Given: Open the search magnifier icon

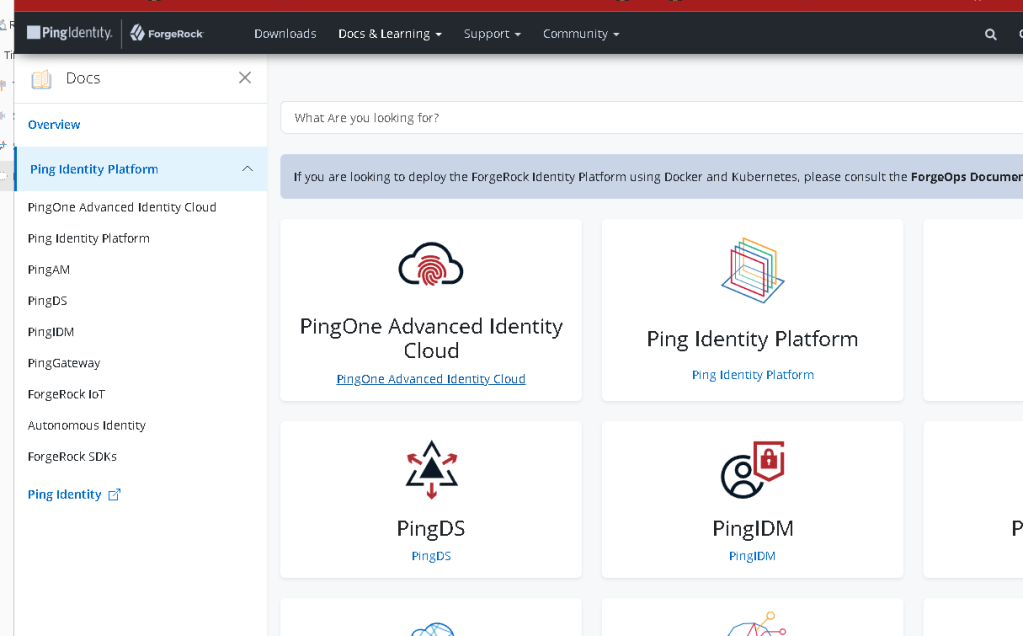Looking at the screenshot, I should pos(990,35).
